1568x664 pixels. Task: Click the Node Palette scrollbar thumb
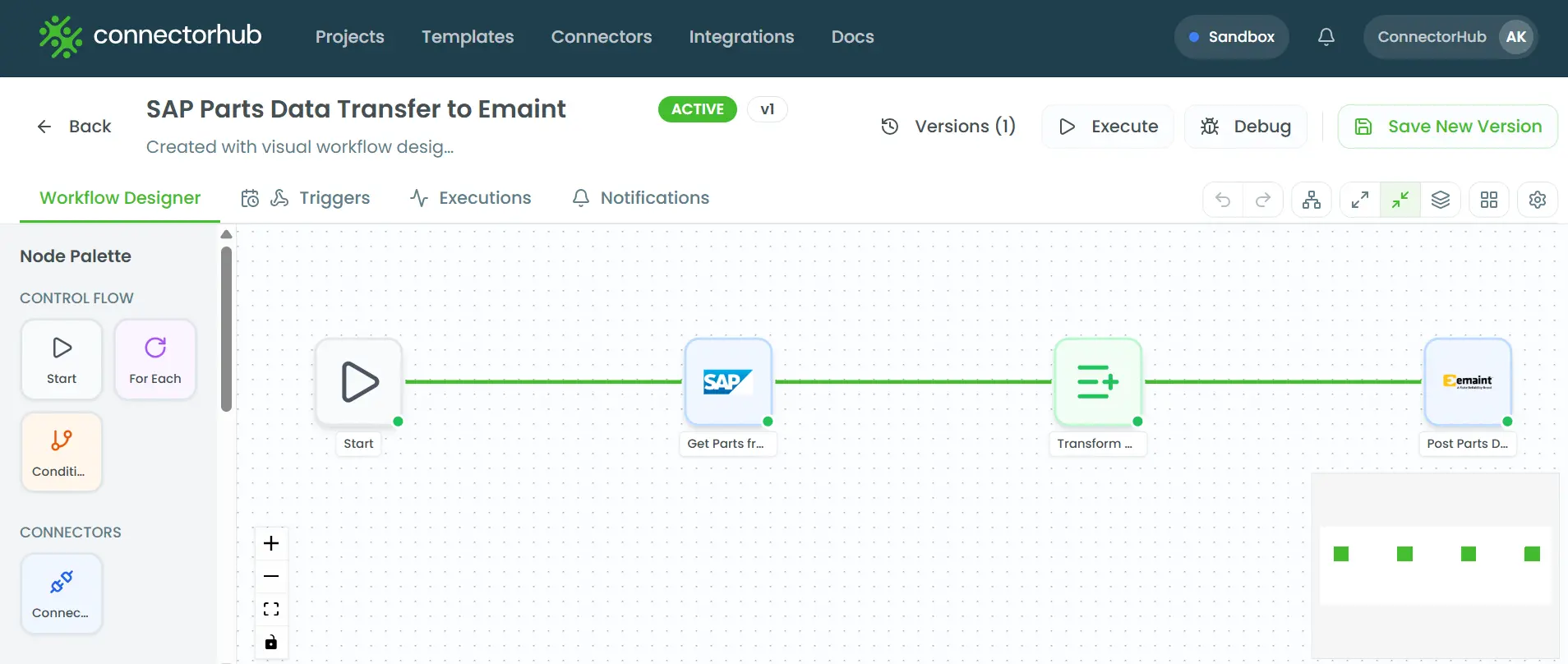pos(227,329)
